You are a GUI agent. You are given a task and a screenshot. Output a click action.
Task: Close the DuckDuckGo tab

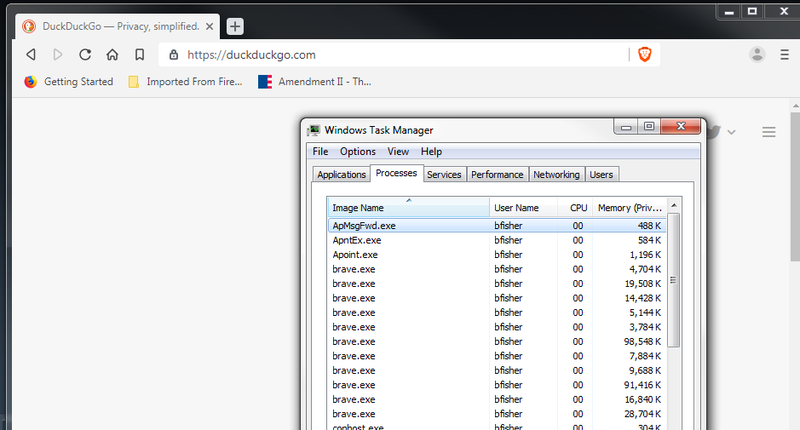(209, 27)
